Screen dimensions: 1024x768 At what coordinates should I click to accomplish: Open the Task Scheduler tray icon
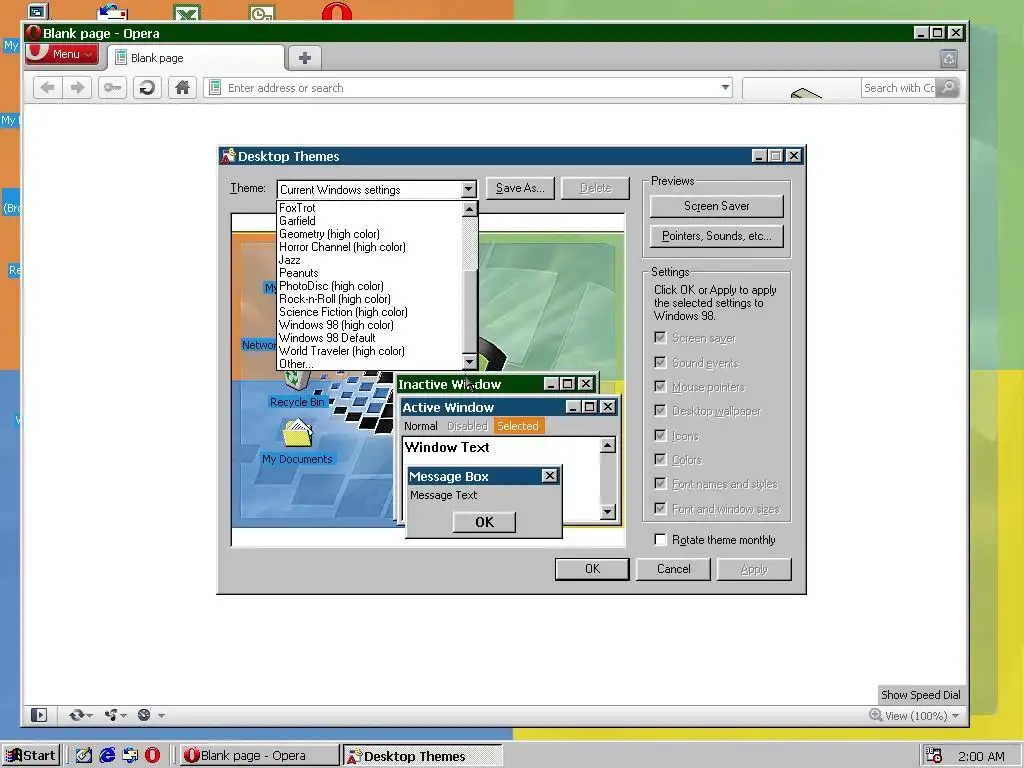coord(934,756)
